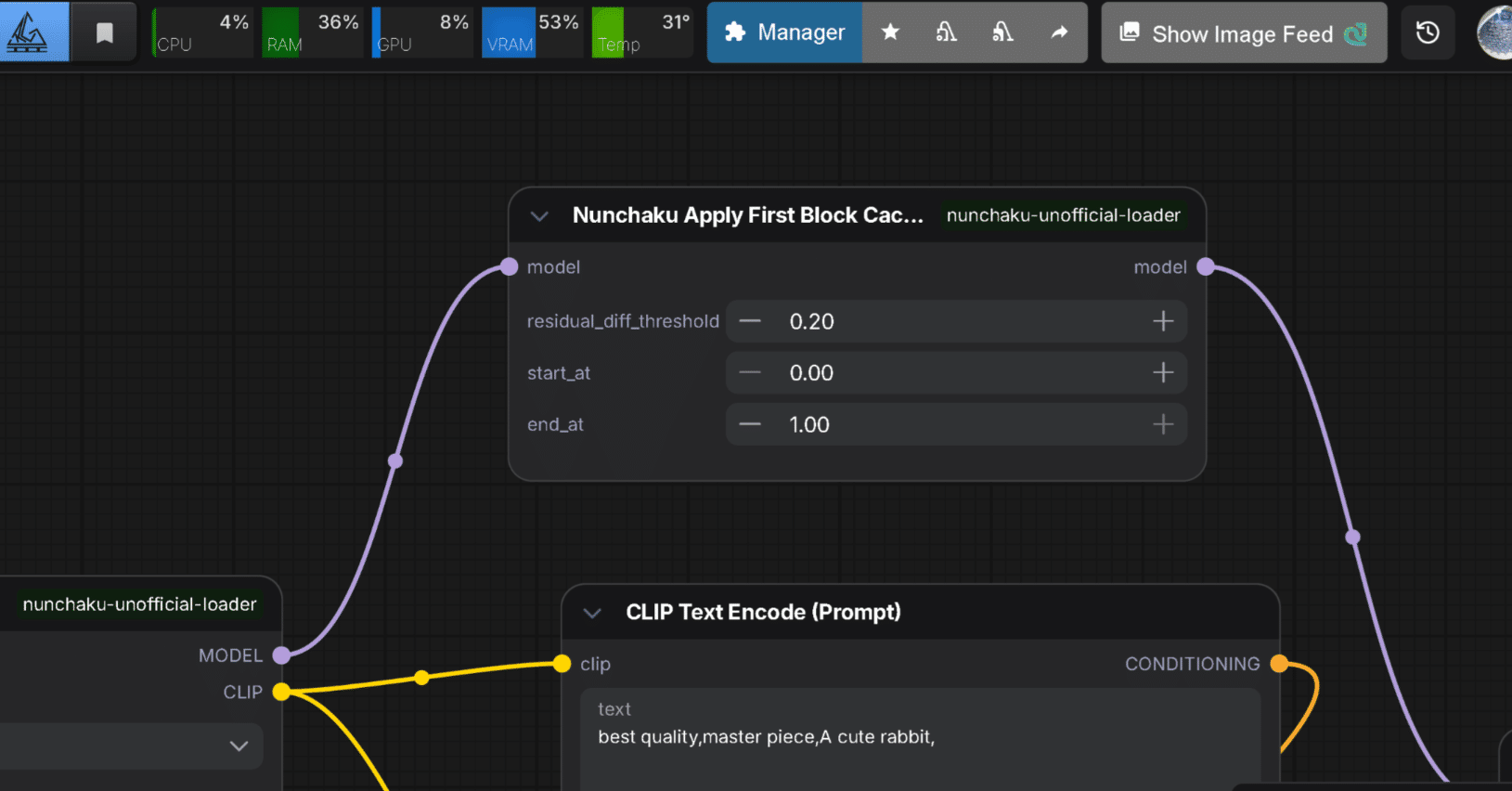
Task: Increase start_at value with plus button
Action: click(x=1163, y=373)
